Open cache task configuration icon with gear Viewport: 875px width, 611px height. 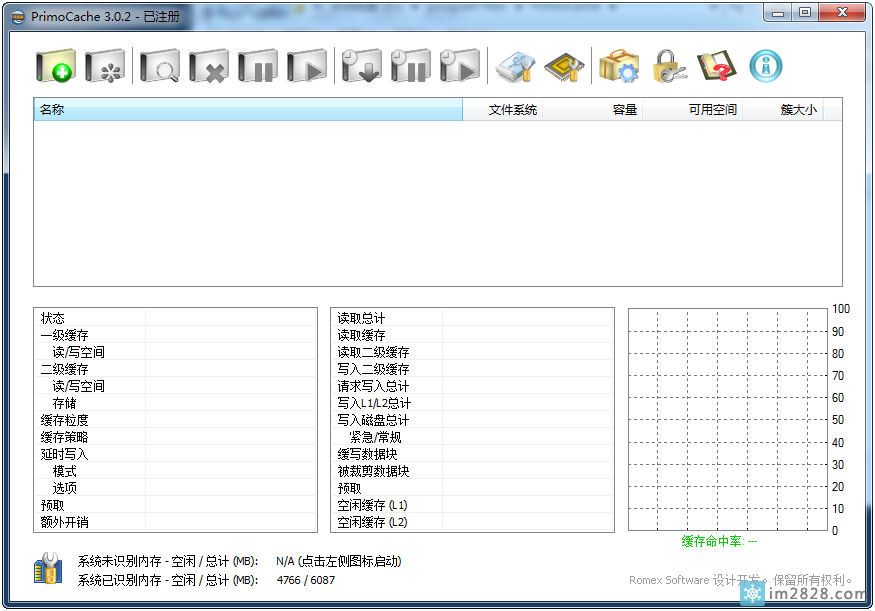pyautogui.click(x=105, y=67)
